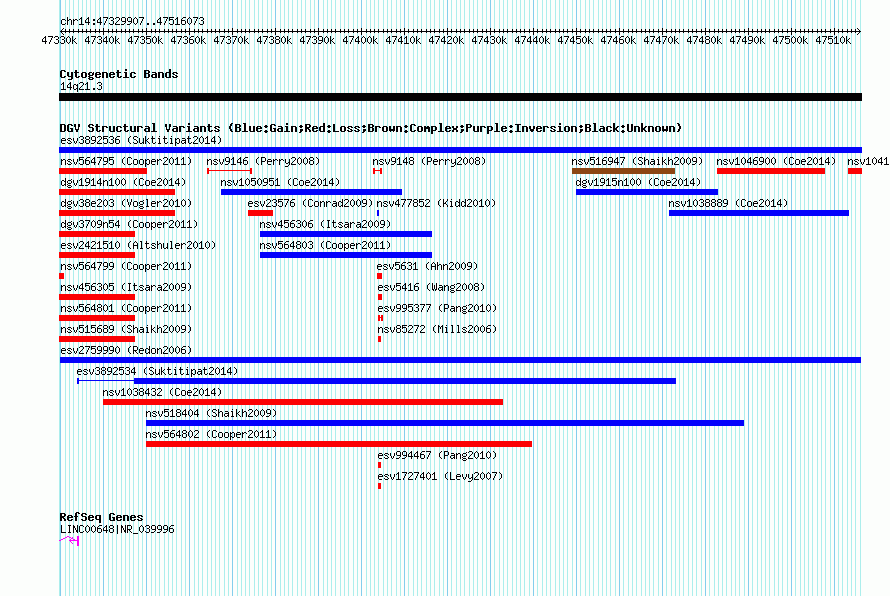Click the nsv564802 (Cooper2011) red bar
The height and width of the screenshot is (596, 890).
(x=339, y=444)
